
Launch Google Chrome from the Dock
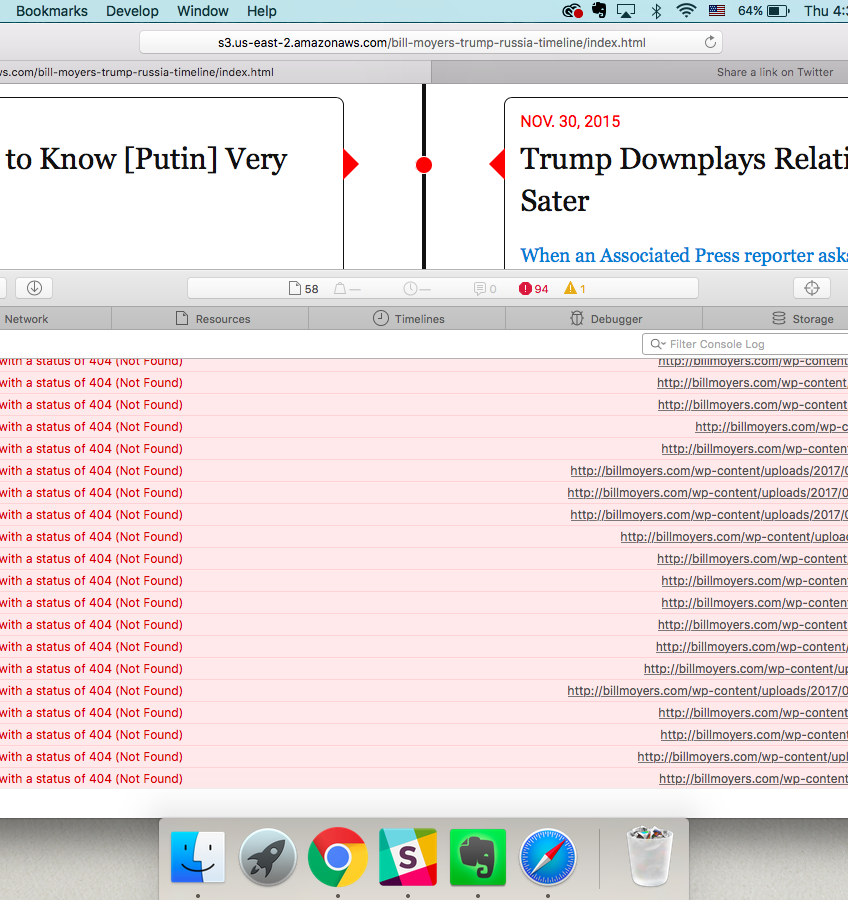338,857
